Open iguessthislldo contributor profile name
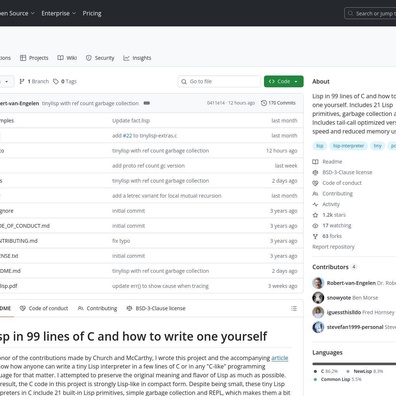The width and height of the screenshot is (396, 396). tap(344, 312)
